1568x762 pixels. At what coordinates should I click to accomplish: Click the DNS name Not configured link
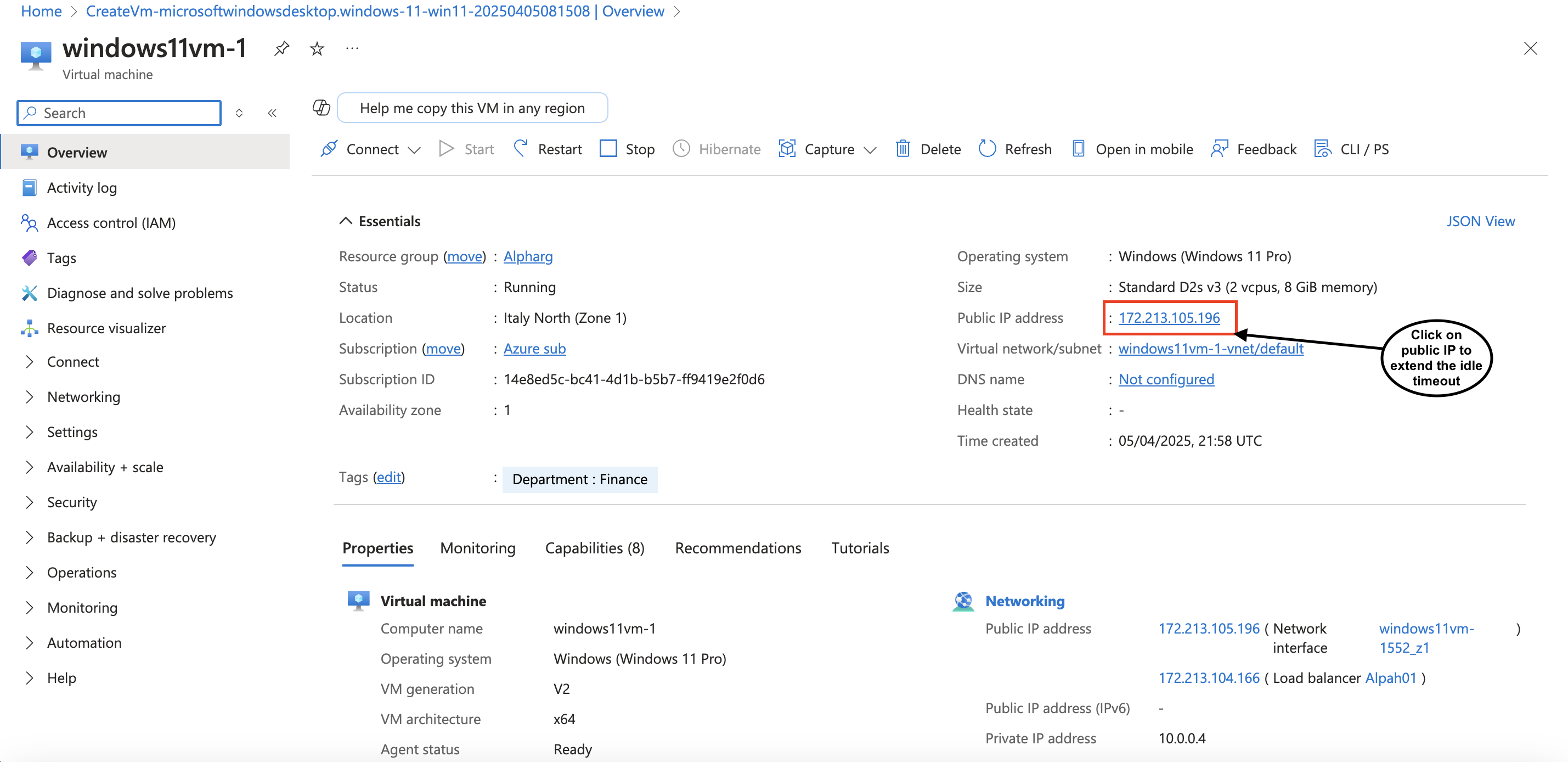click(x=1166, y=379)
